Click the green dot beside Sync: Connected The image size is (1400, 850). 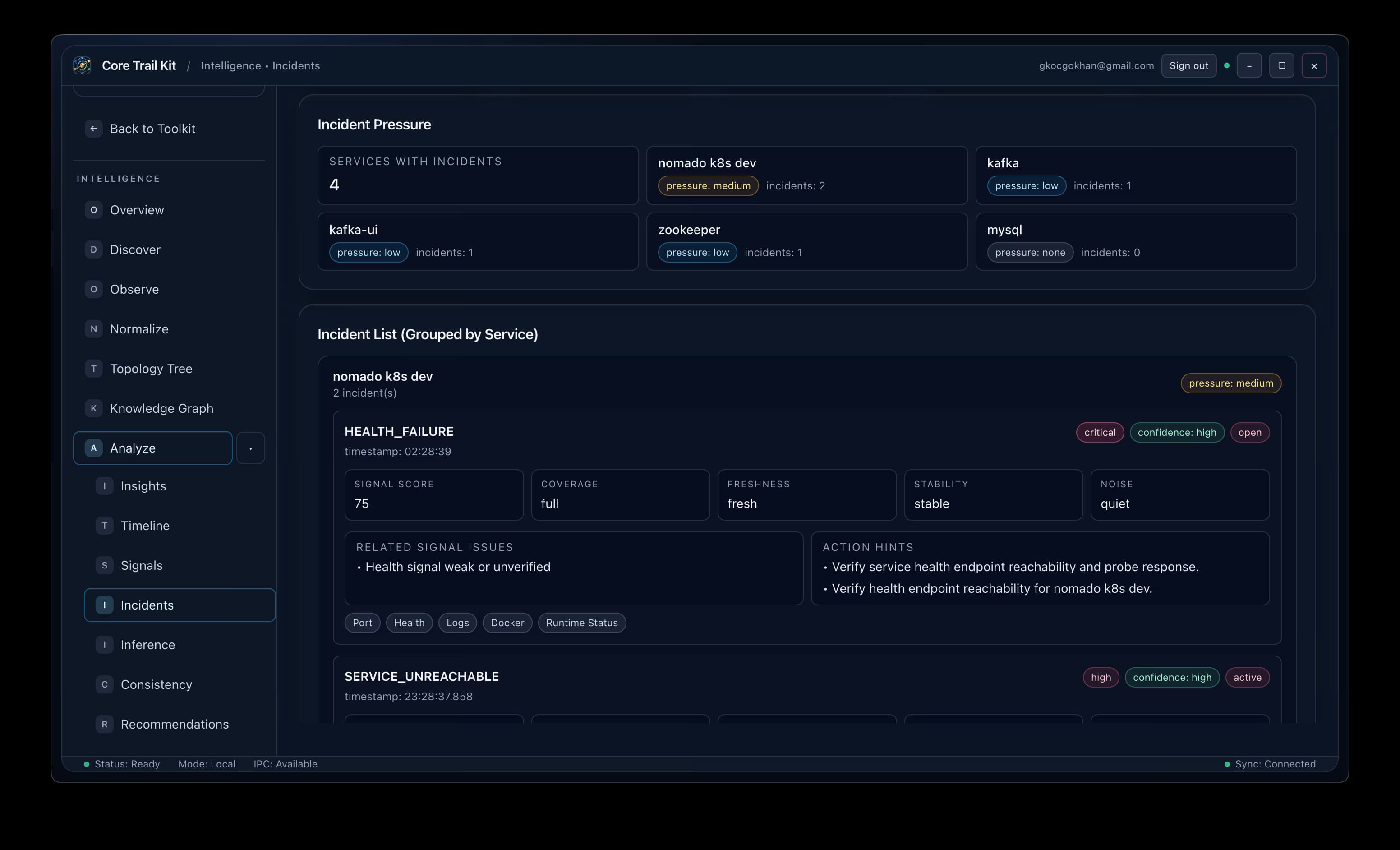1227,764
